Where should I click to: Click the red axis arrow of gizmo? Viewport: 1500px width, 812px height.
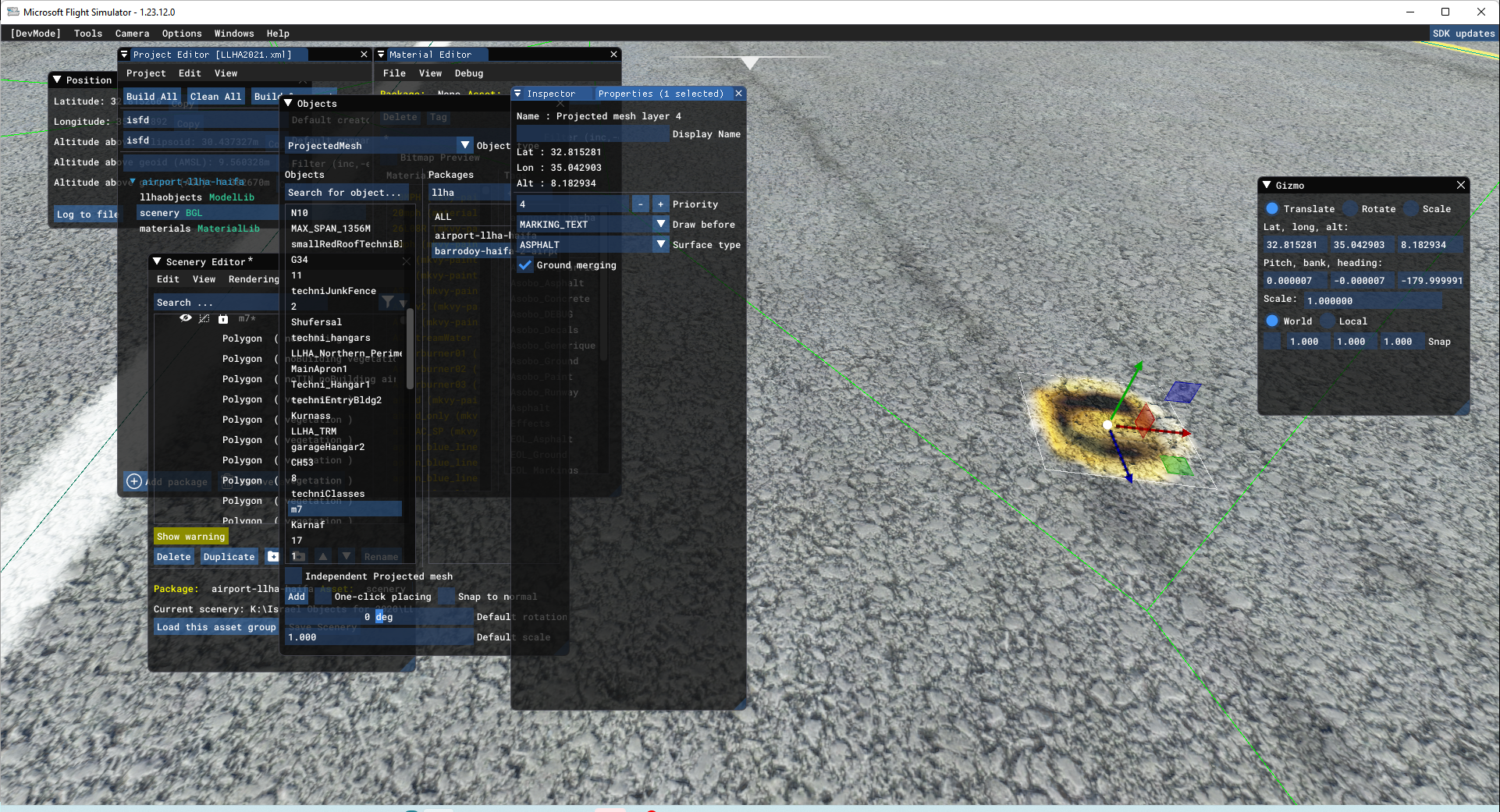click(x=1185, y=433)
